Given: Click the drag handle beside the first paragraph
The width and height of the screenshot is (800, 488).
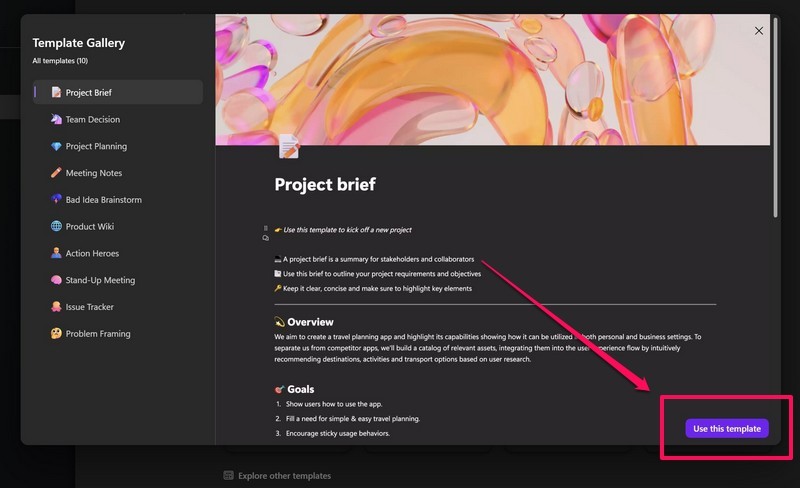Looking at the screenshot, I should (x=265, y=229).
